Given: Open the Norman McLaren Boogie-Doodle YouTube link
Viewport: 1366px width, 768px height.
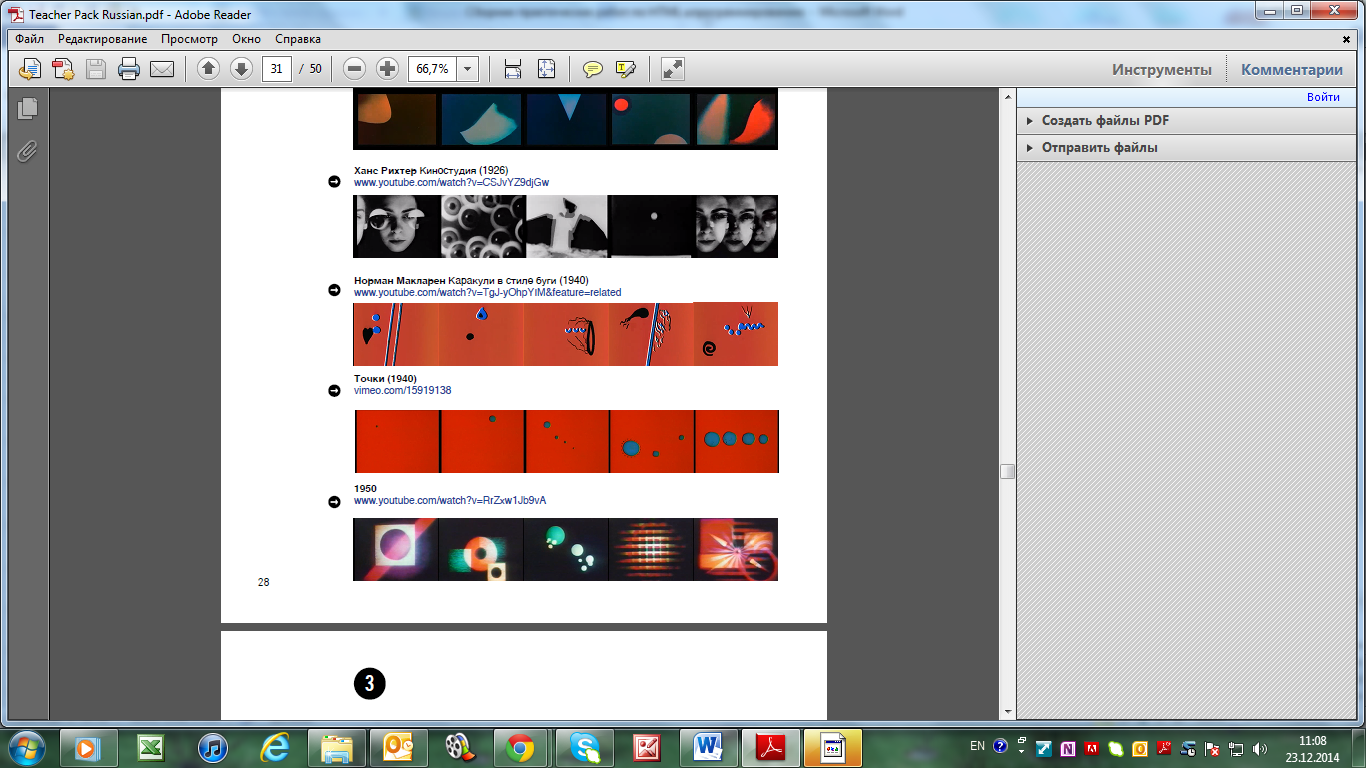Looking at the screenshot, I should point(488,293).
